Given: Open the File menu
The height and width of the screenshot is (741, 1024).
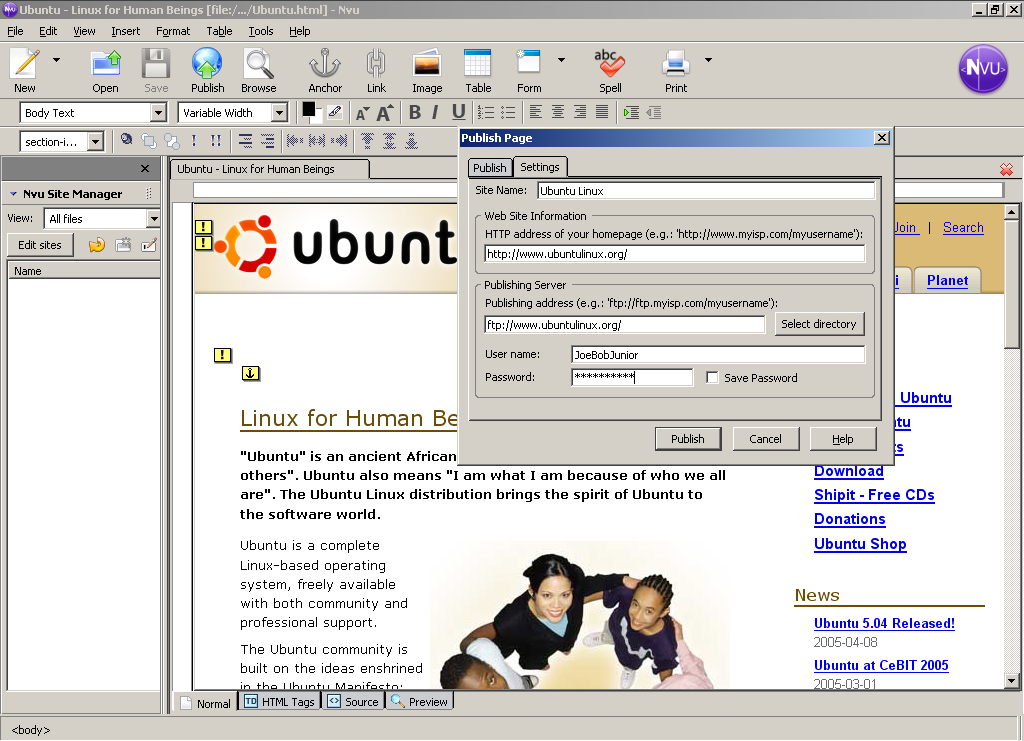Looking at the screenshot, I should 15,31.
